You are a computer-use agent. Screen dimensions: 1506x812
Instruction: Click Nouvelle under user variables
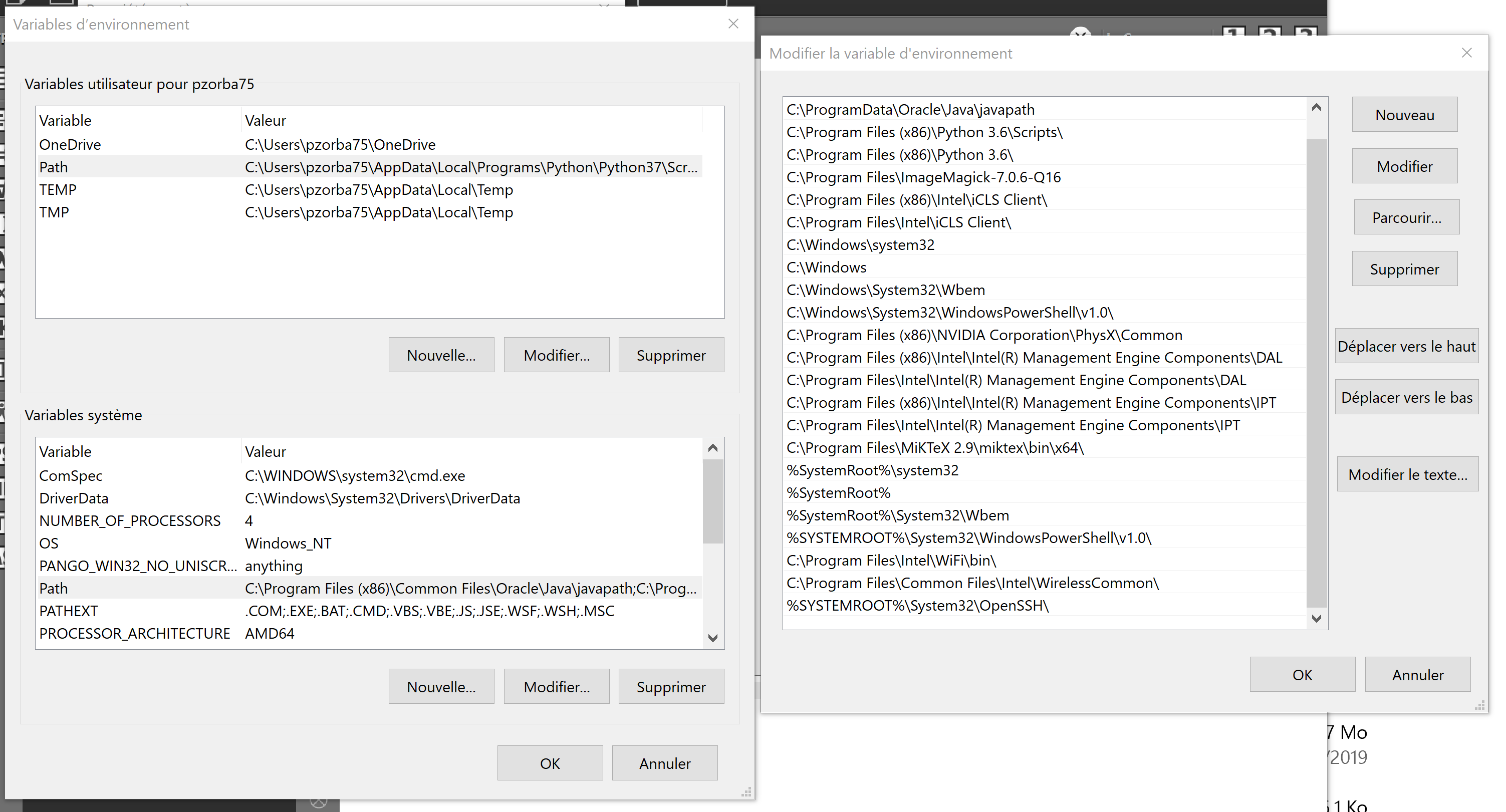click(x=441, y=354)
